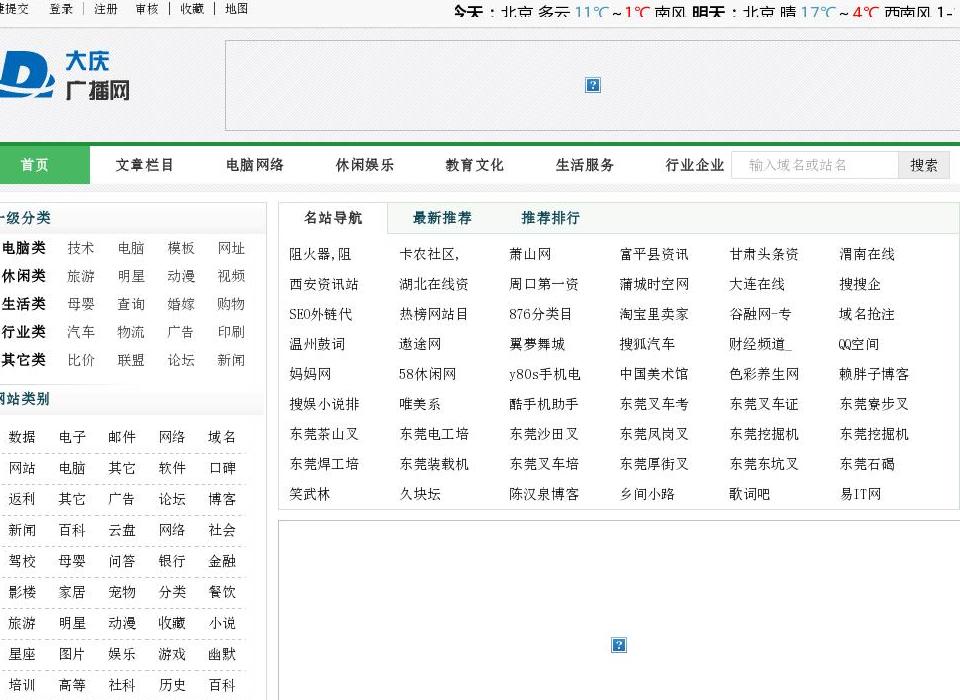
Task: Open the 易IT网 site link
Action: 860,494
